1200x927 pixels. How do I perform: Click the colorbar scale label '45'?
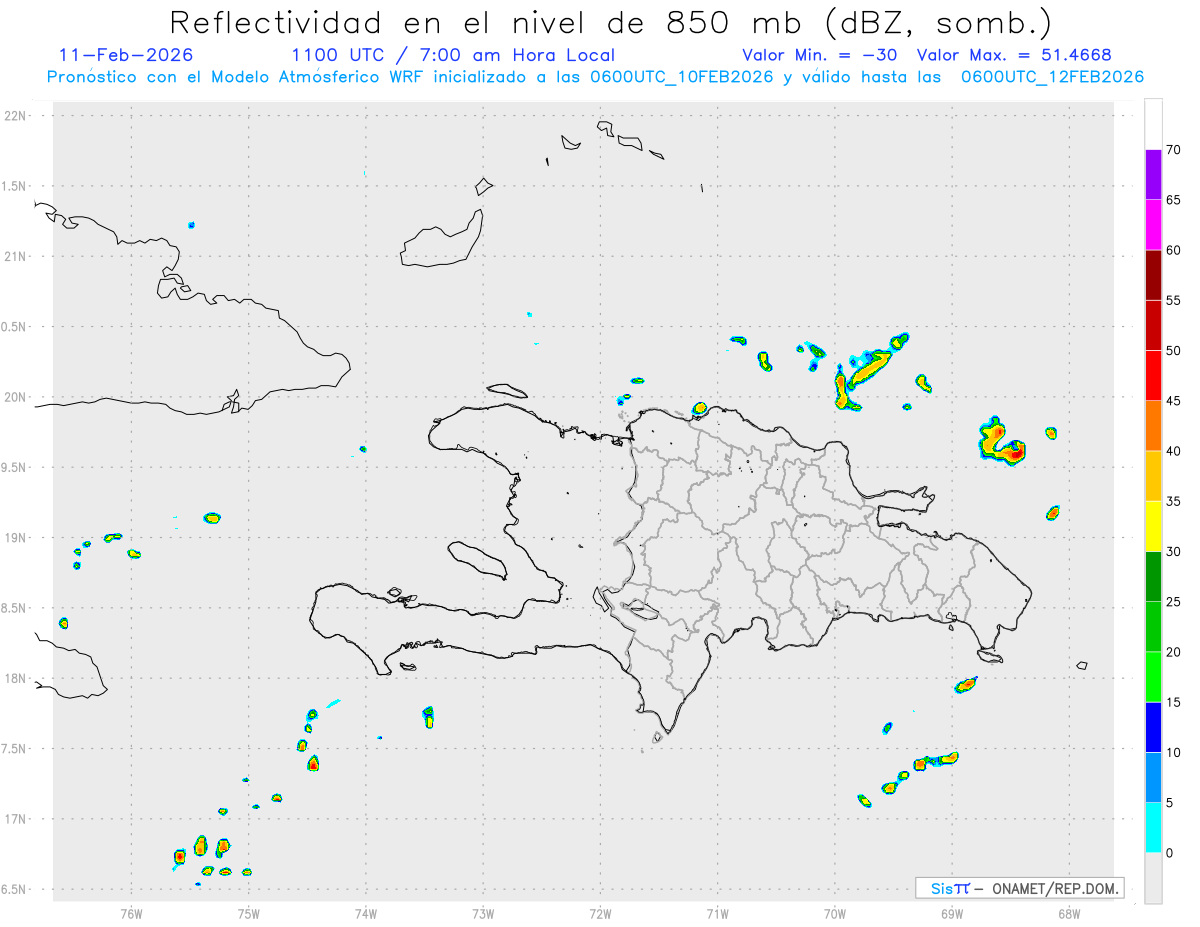1174,401
